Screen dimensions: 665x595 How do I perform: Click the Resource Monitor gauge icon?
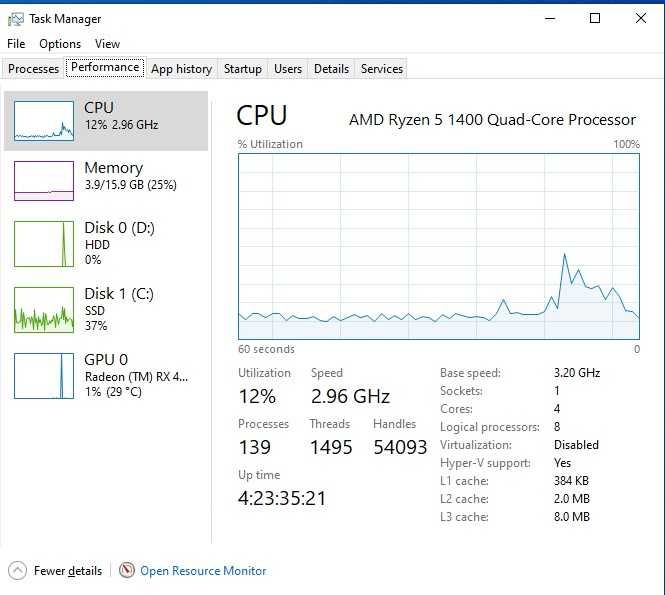pos(127,571)
